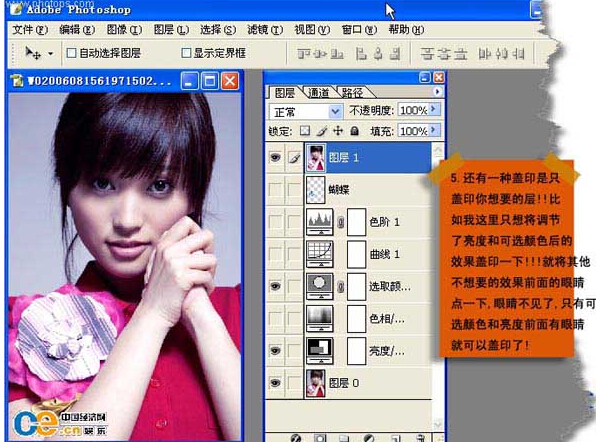Select the 图层 0 layer name
The width and height of the screenshot is (596, 442).
pos(344,383)
